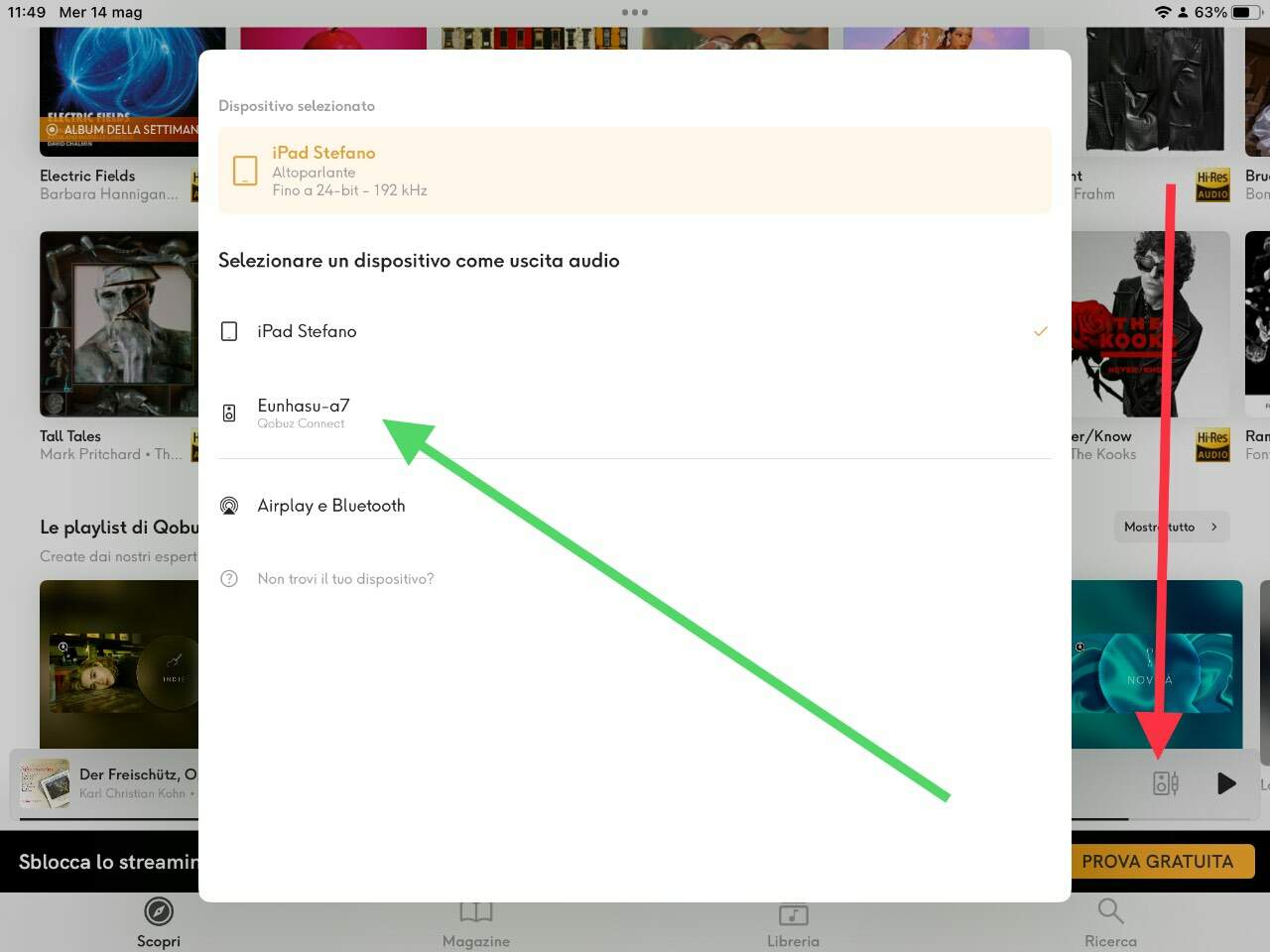Choose Eunhasu-a7 Qobuz Connect device

point(634,413)
